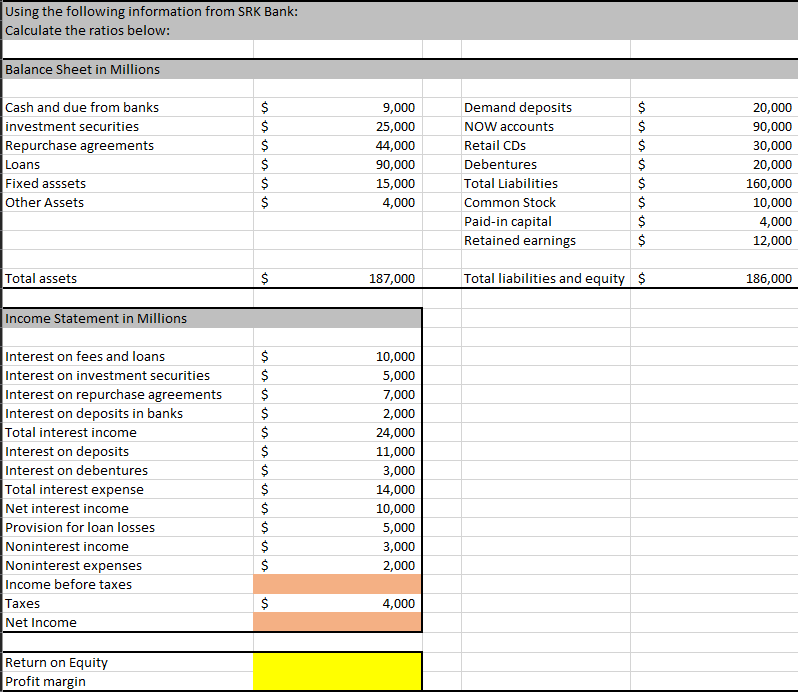The height and width of the screenshot is (692, 798).
Task: Select the 'Provision for loan losses' label
Action: click(128, 527)
